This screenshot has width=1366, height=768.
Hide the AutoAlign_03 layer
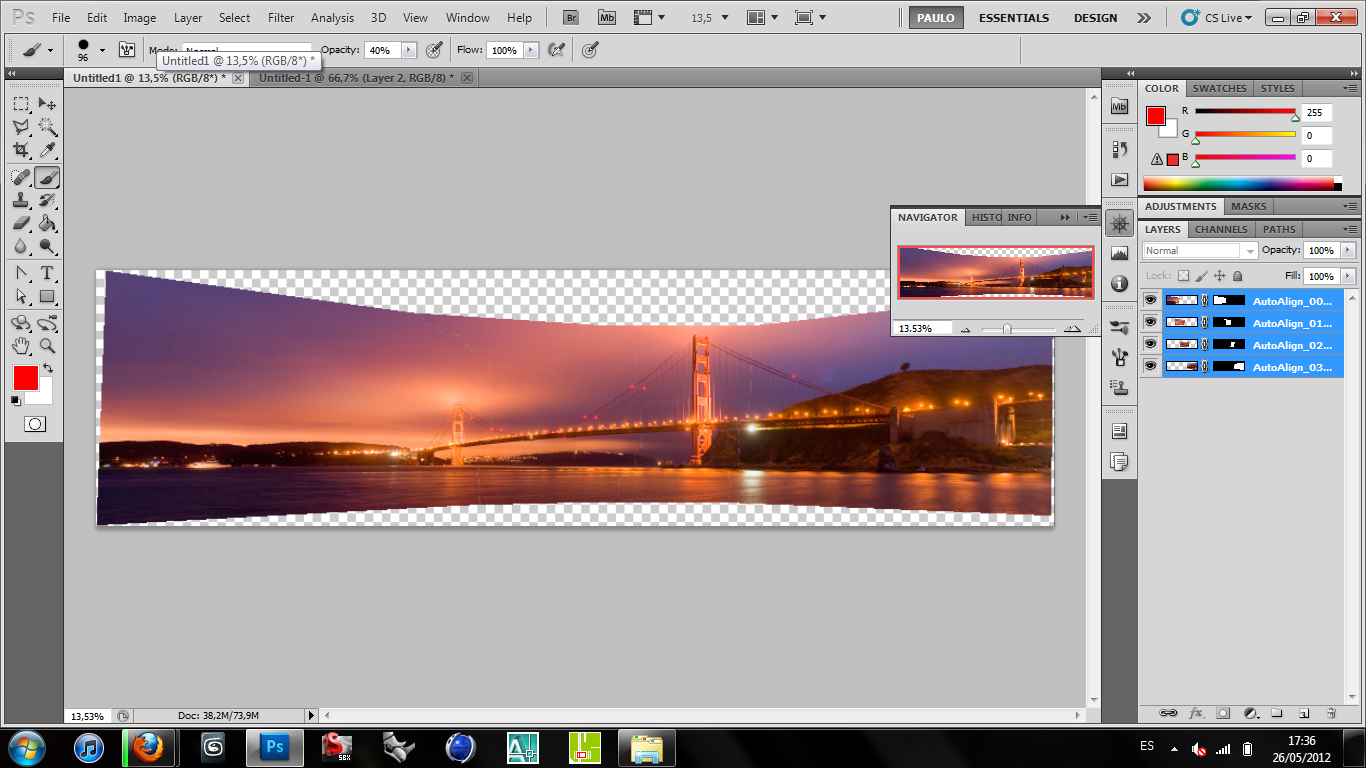click(x=1150, y=367)
